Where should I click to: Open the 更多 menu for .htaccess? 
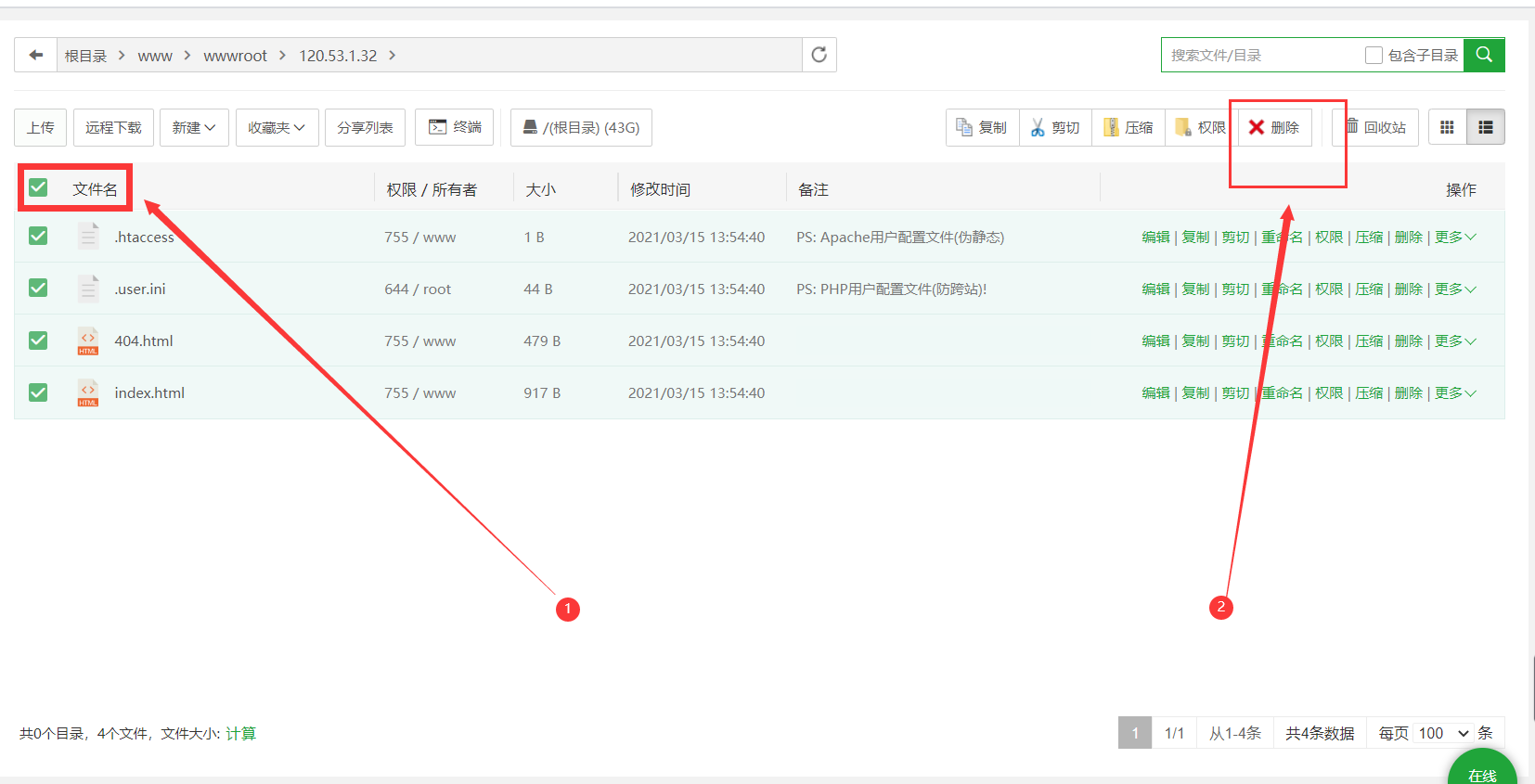1455,237
